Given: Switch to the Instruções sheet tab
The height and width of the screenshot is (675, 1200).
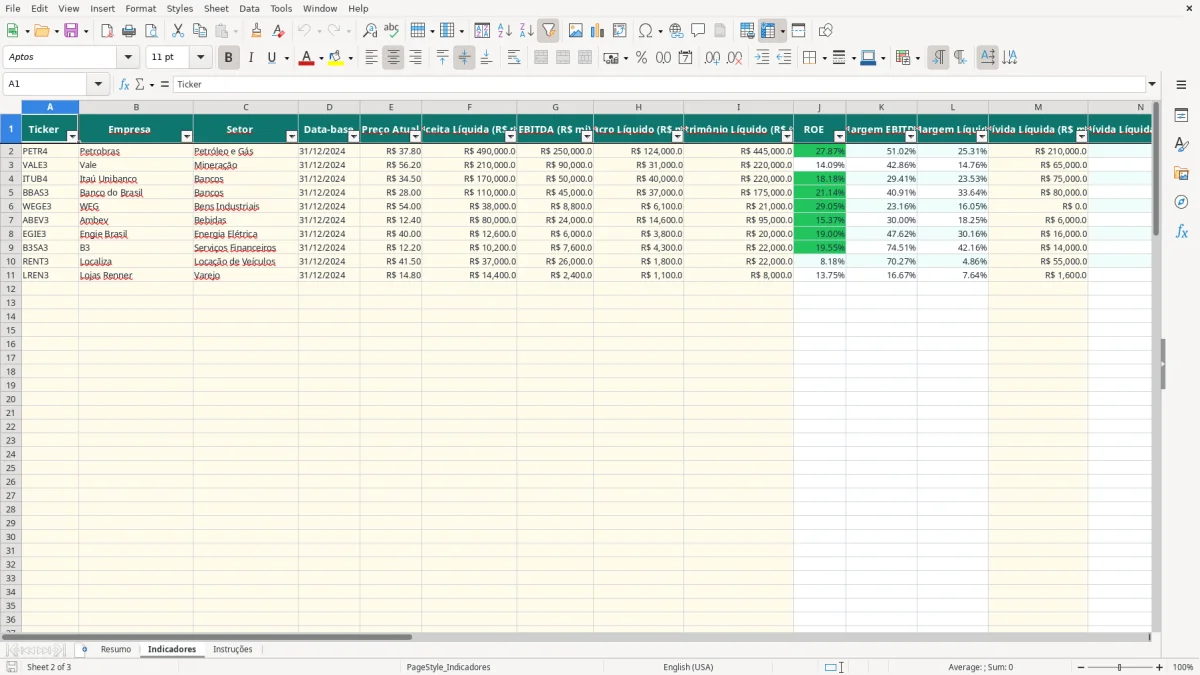Looking at the screenshot, I should 233,649.
